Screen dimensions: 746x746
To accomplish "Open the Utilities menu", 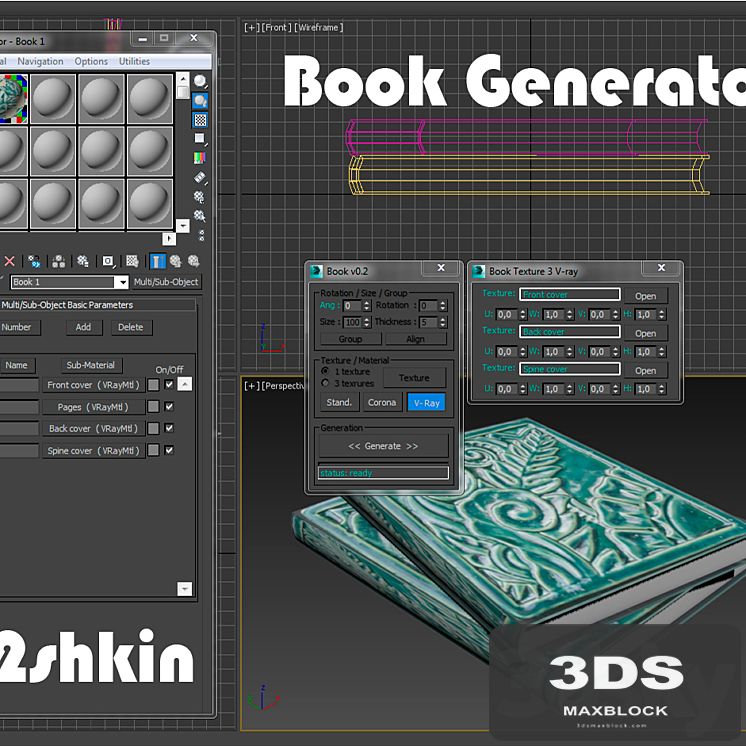I will (134, 61).
